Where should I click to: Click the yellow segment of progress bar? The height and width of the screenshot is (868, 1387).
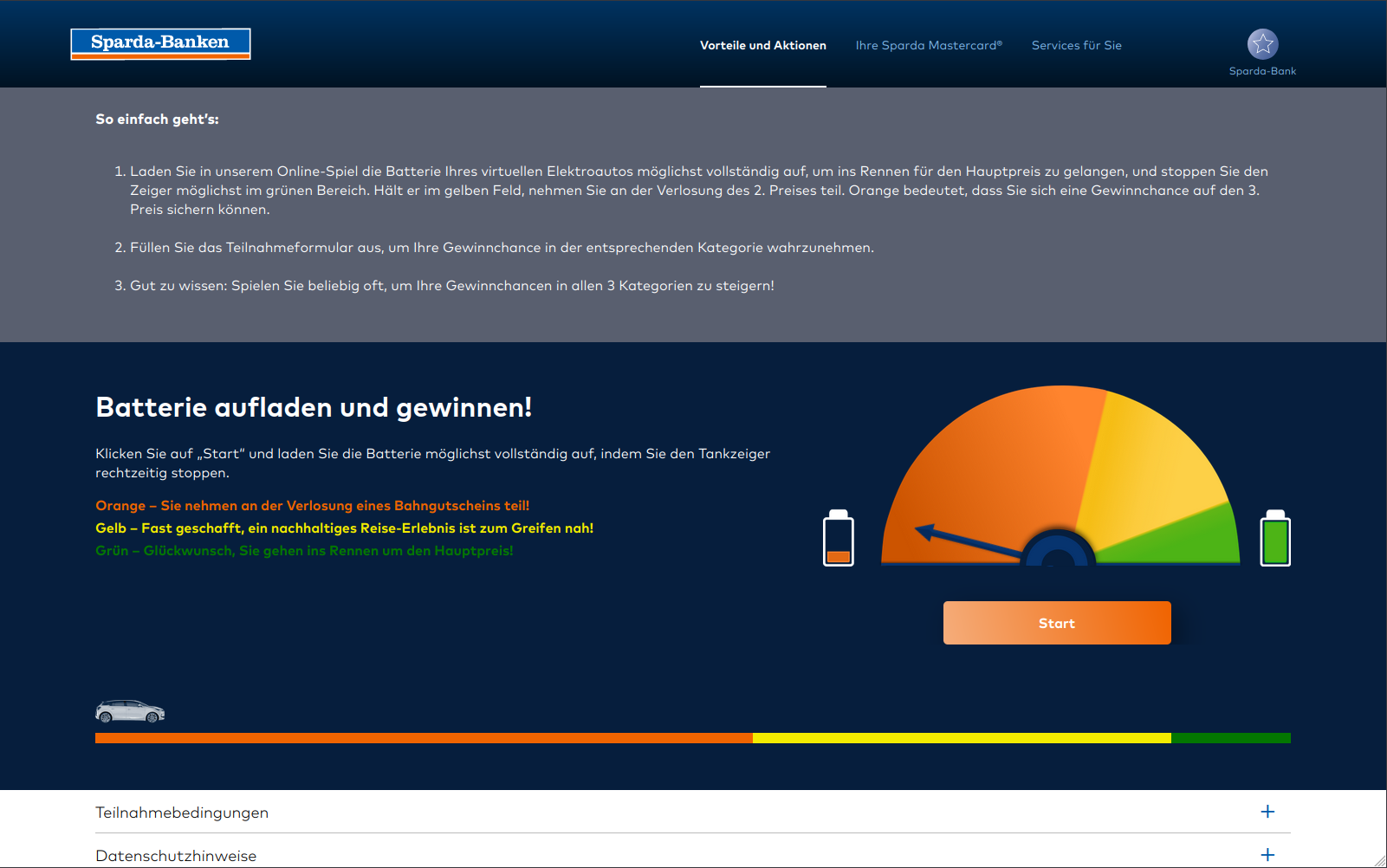tap(962, 738)
